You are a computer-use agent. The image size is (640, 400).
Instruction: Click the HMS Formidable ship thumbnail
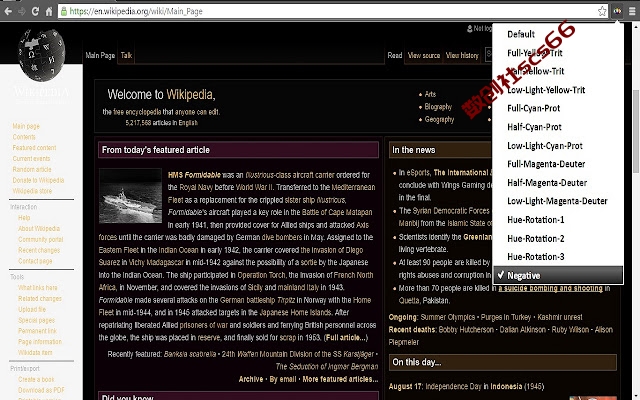pyautogui.click(x=131, y=196)
